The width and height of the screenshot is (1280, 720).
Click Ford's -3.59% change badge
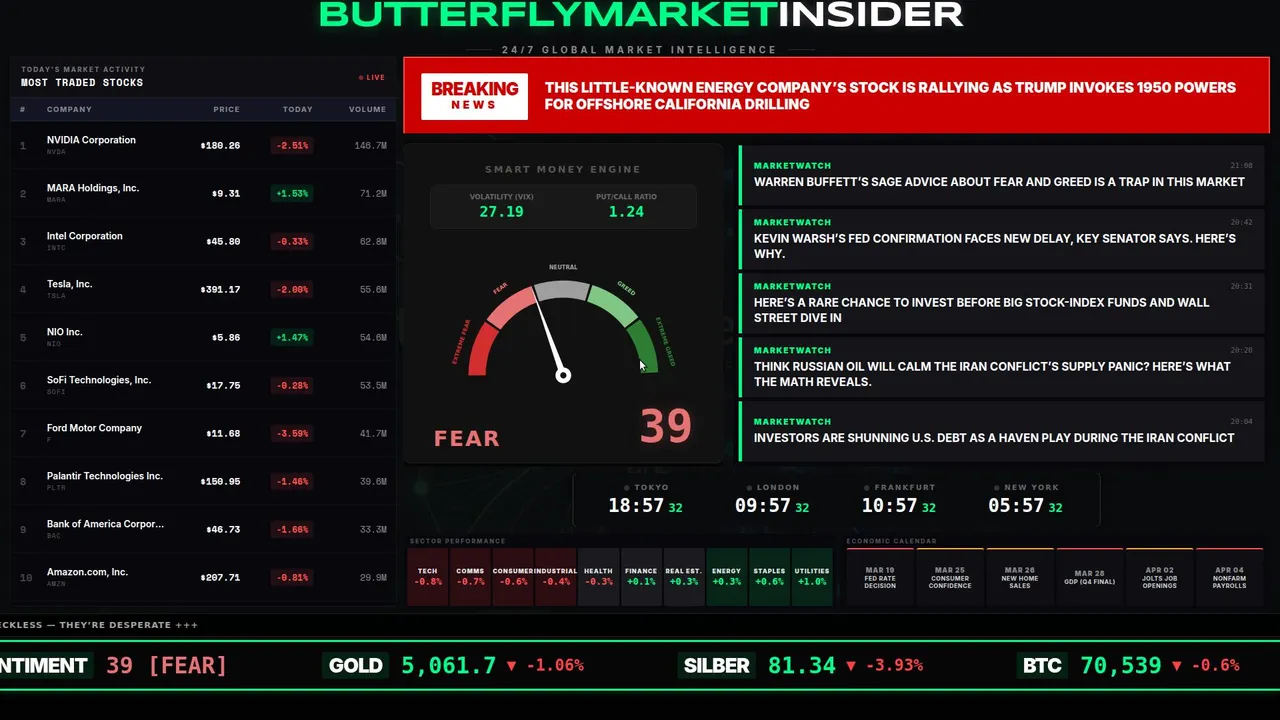coord(292,433)
